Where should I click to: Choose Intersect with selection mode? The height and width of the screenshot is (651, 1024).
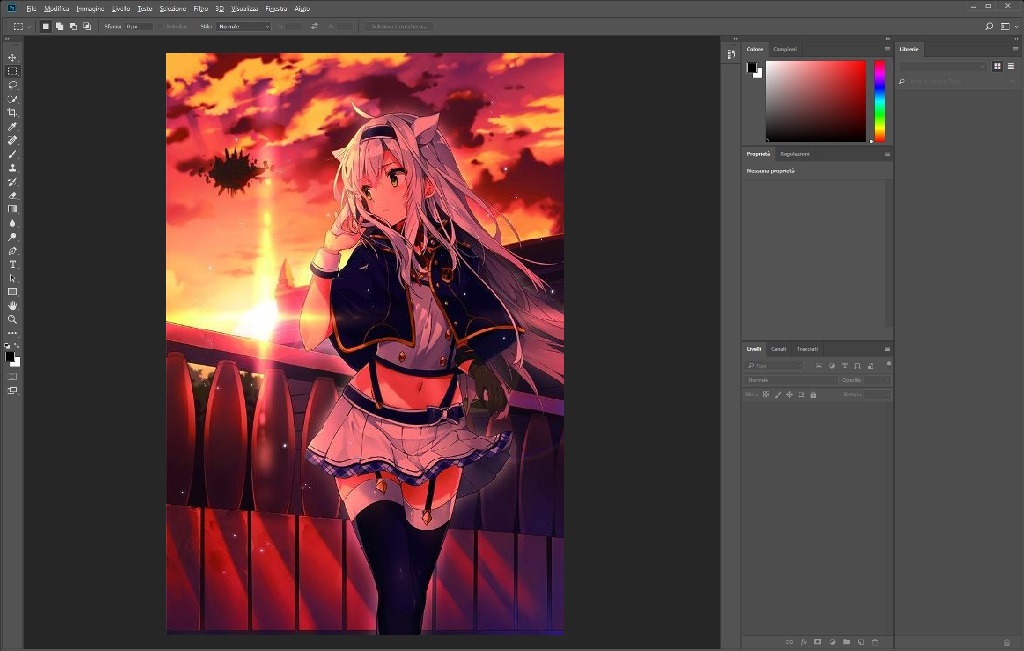click(87, 26)
